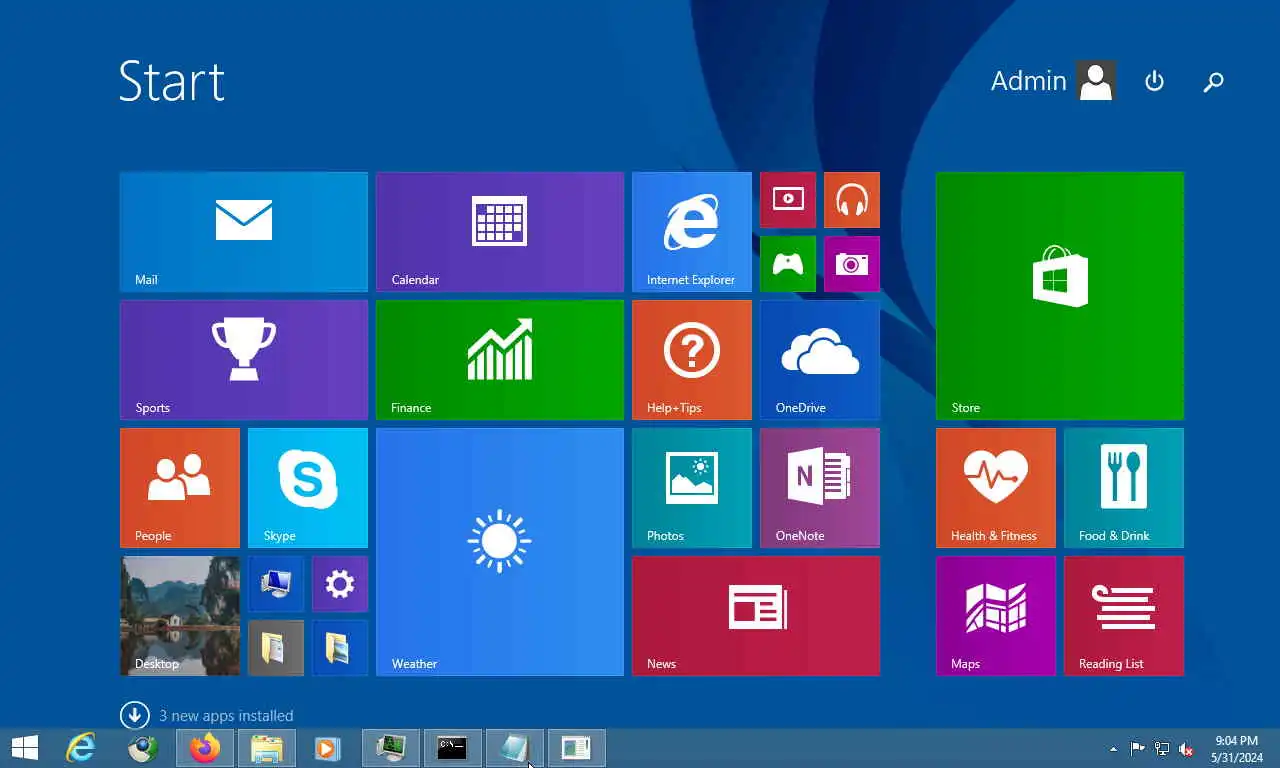The height and width of the screenshot is (768, 1280).
Task: Open the Maps tile
Action: 996,616
